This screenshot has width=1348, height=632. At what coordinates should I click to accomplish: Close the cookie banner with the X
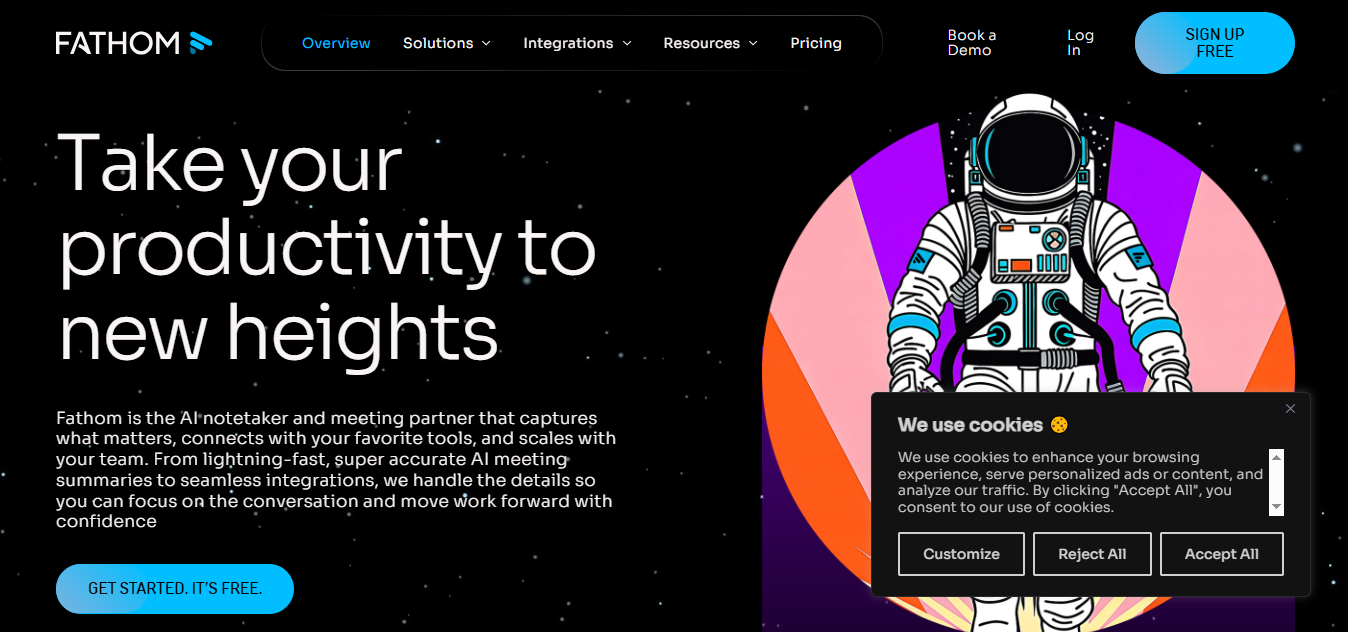(x=1290, y=408)
